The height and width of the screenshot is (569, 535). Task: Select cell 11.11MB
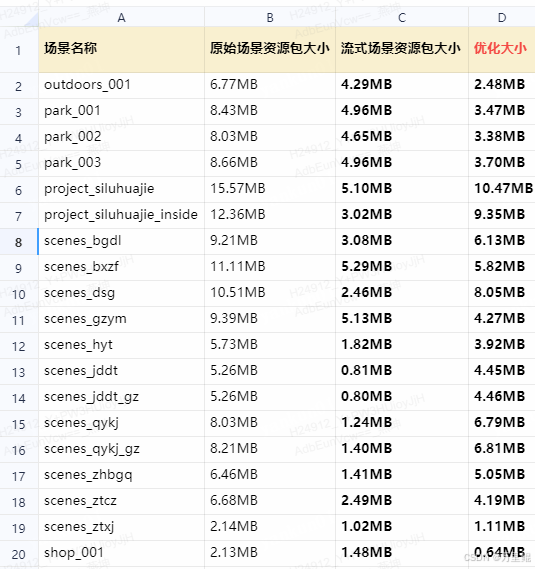[270, 267]
